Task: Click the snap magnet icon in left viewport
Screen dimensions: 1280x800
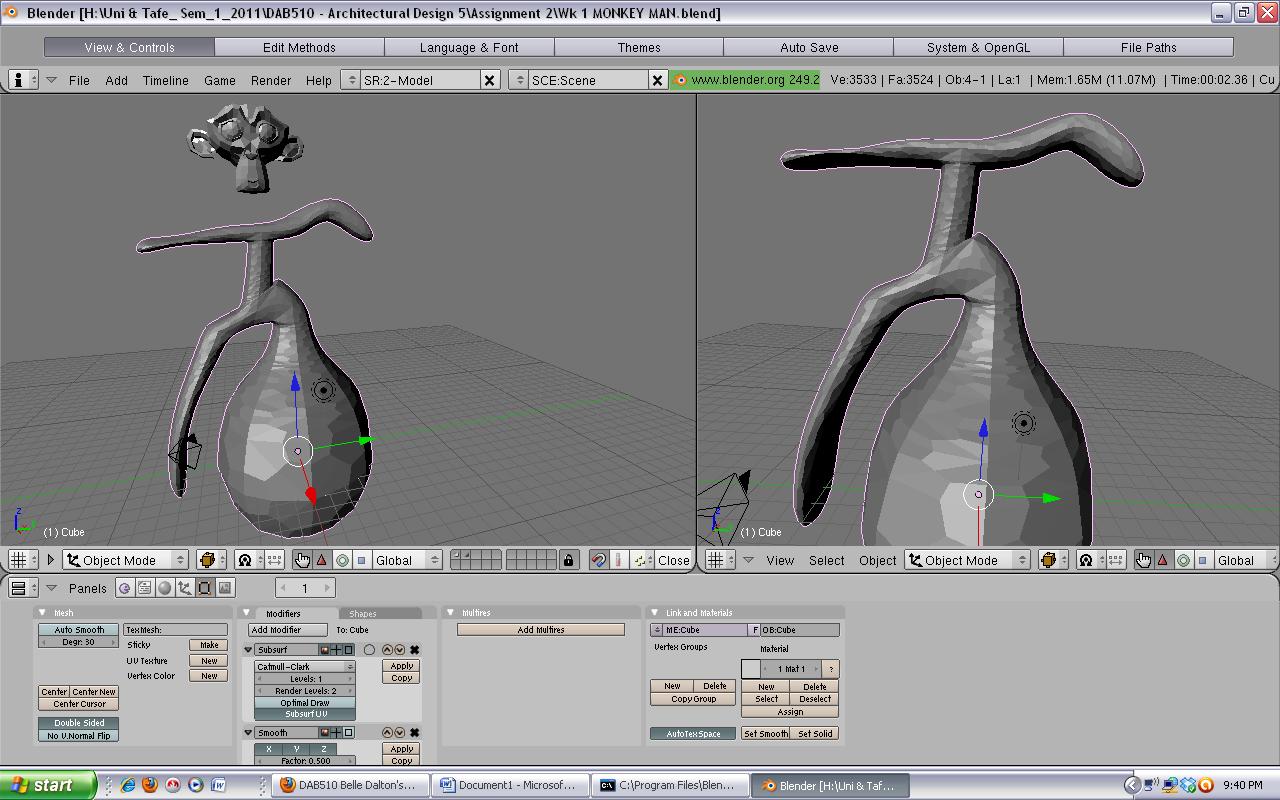Action: [x=598, y=560]
